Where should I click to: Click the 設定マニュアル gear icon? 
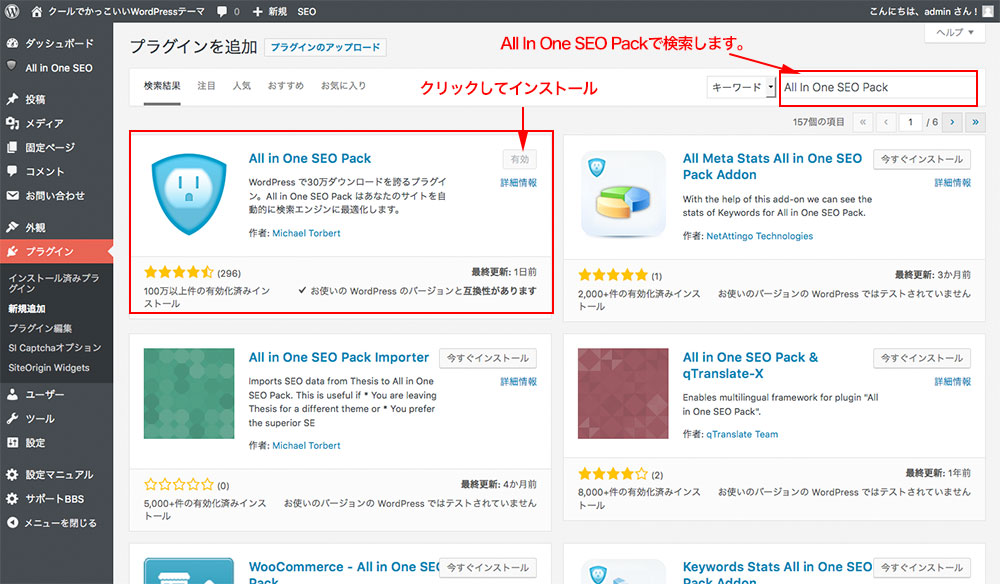point(12,474)
